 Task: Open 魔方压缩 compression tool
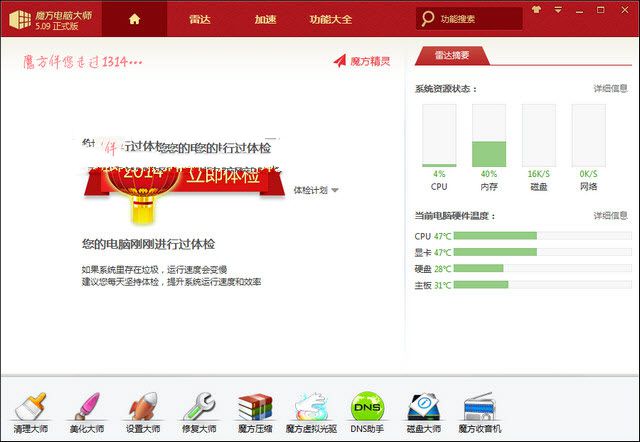pos(255,411)
